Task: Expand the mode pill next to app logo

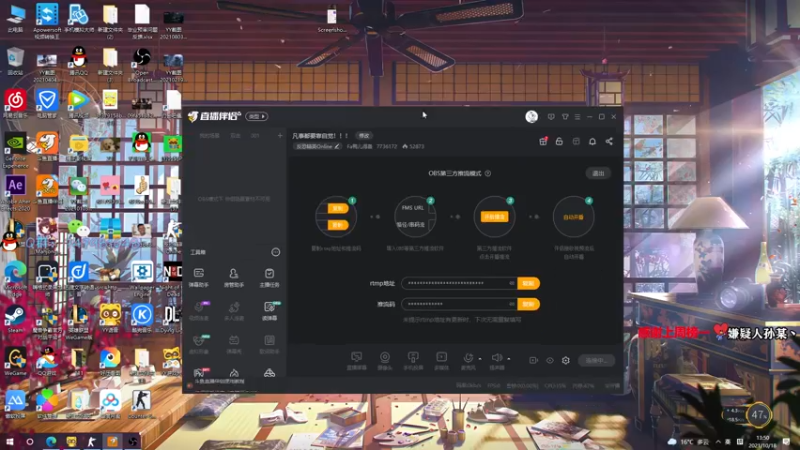Action: (257, 116)
